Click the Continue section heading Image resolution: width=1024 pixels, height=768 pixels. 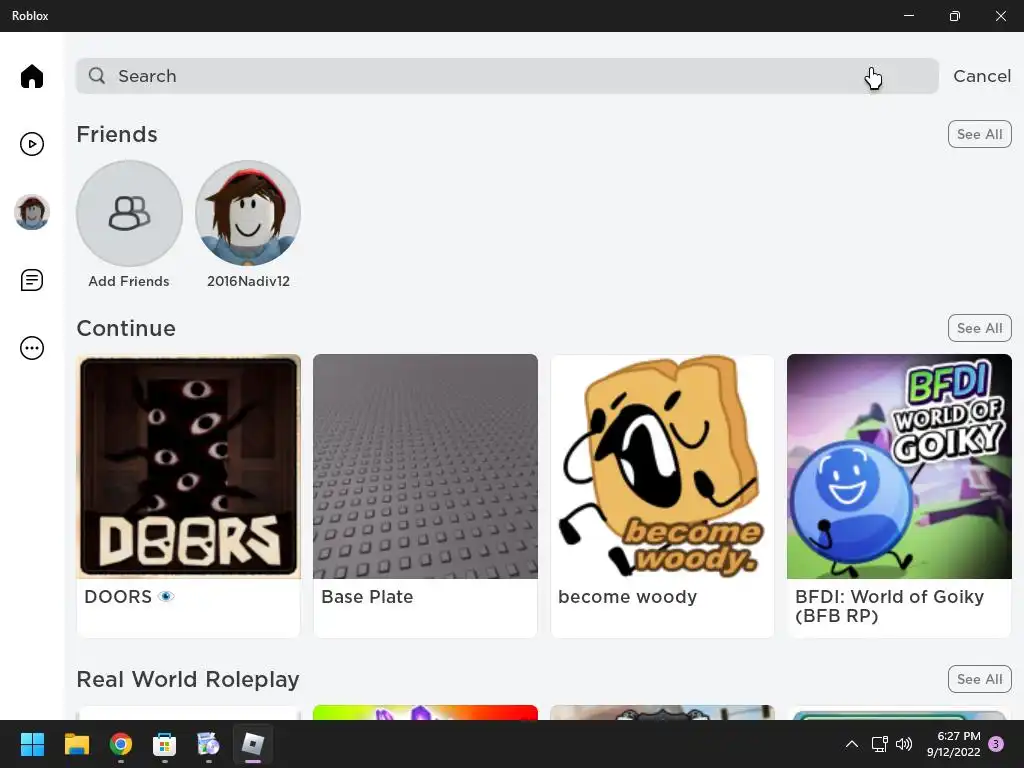pyautogui.click(x=126, y=328)
